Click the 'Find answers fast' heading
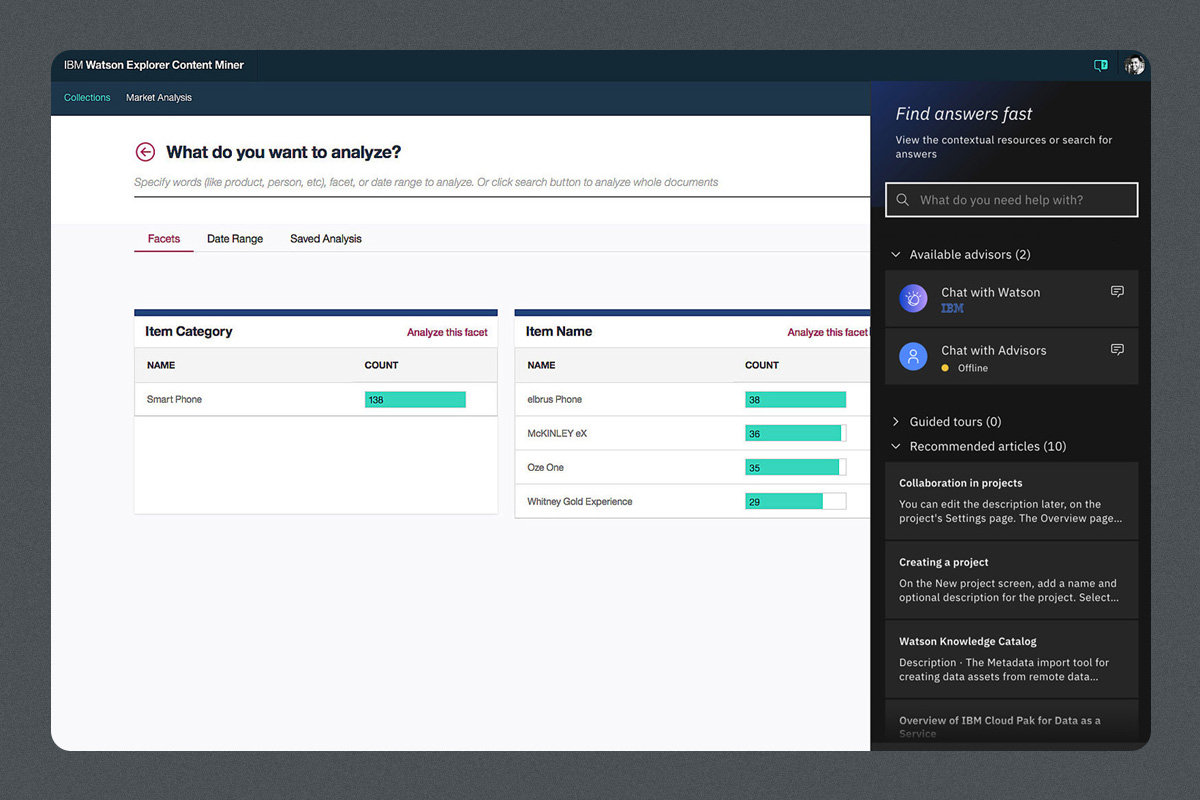Image resolution: width=1200 pixels, height=800 pixels. coord(964,114)
